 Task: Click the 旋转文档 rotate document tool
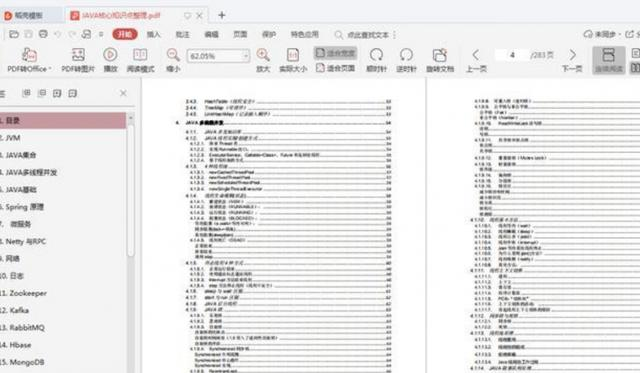[x=440, y=60]
